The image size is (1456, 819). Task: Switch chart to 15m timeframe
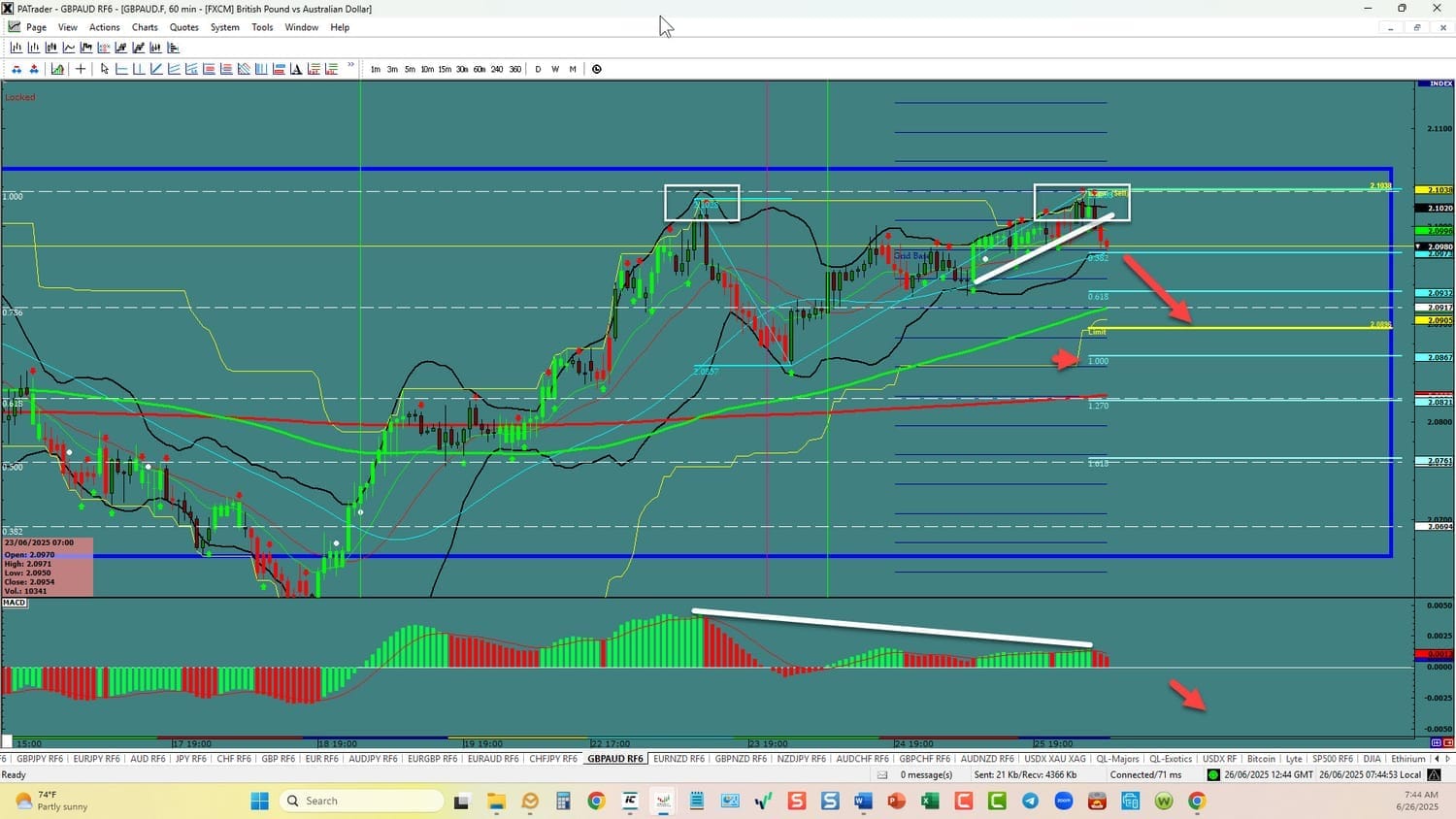point(445,69)
